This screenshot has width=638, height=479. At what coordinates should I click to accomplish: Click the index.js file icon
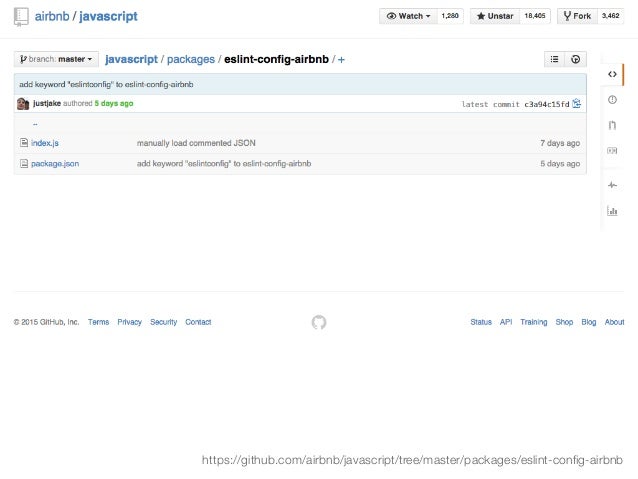pos(24,143)
